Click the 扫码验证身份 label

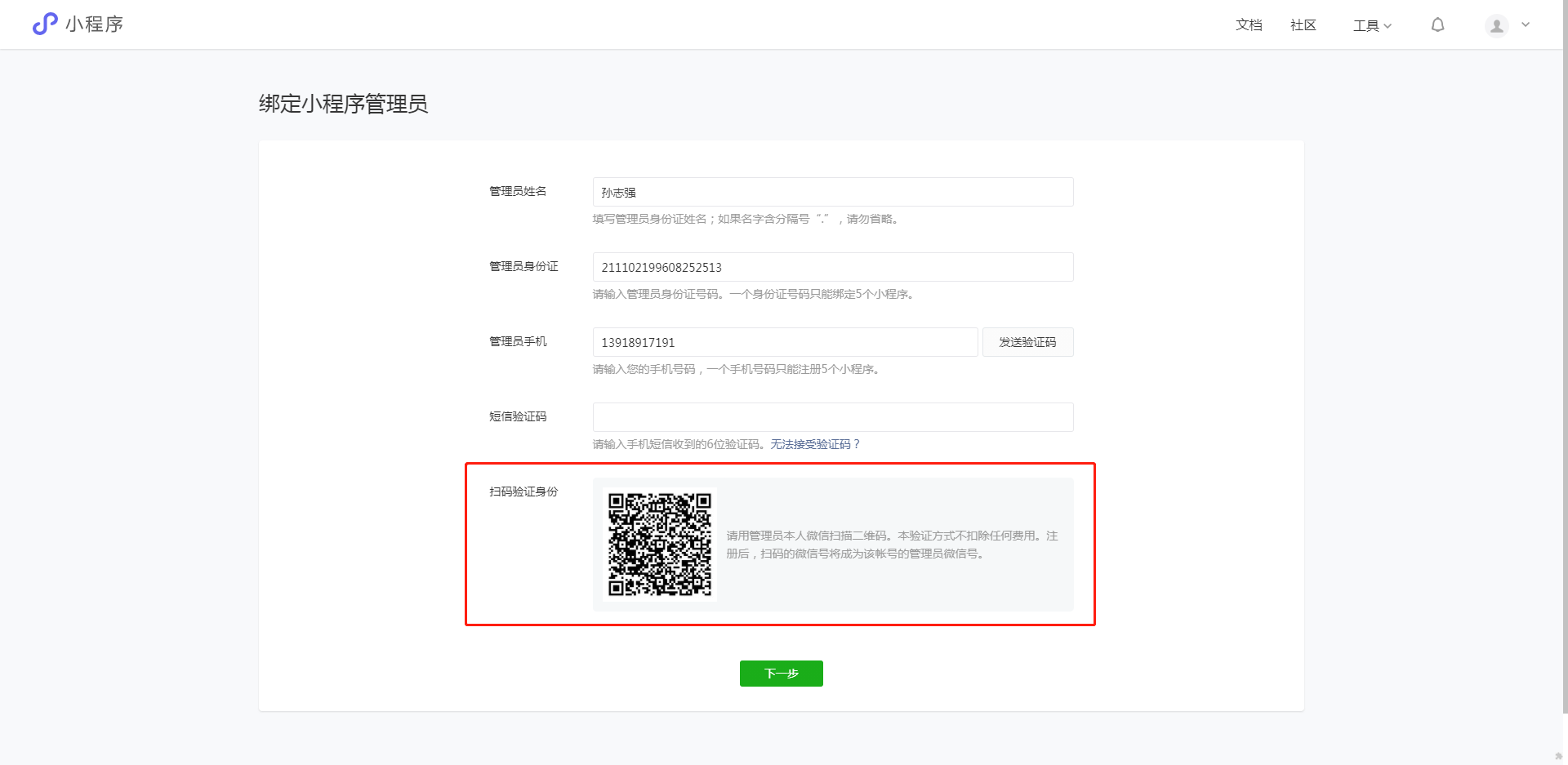[x=523, y=491]
